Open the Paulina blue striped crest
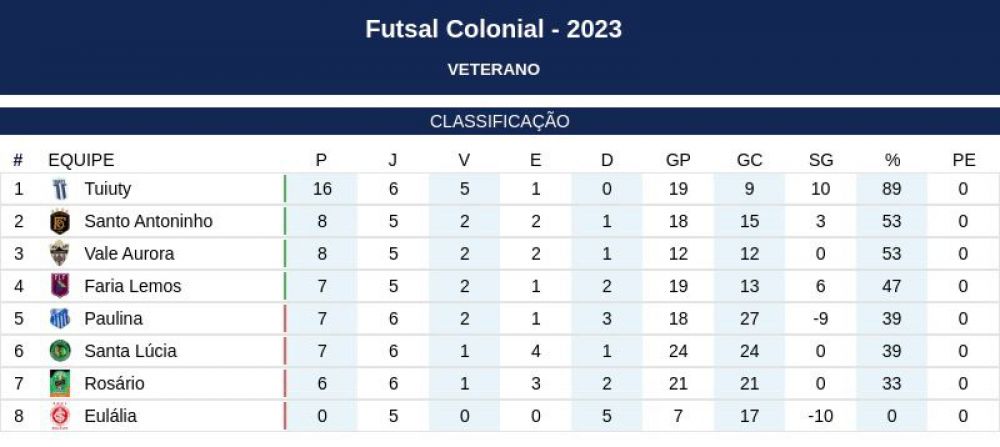1000x447 pixels. click(x=60, y=319)
